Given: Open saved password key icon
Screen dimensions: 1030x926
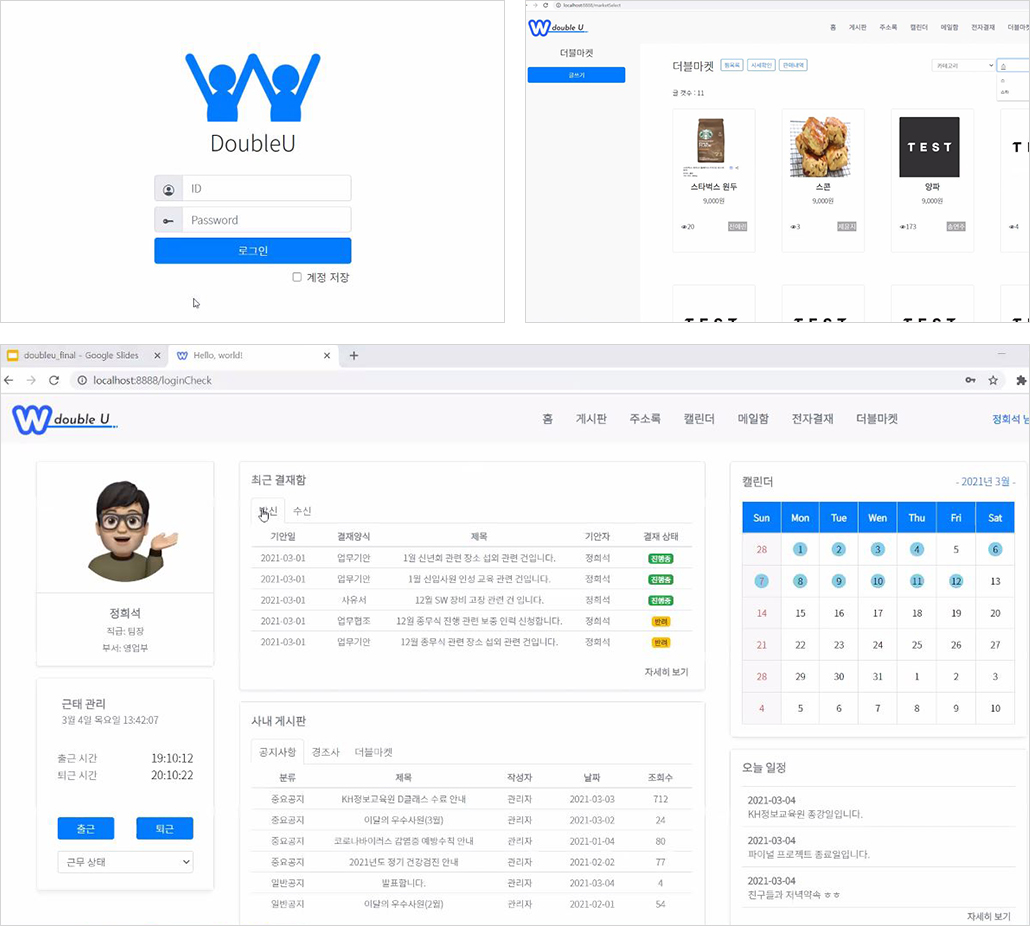Looking at the screenshot, I should [970, 380].
